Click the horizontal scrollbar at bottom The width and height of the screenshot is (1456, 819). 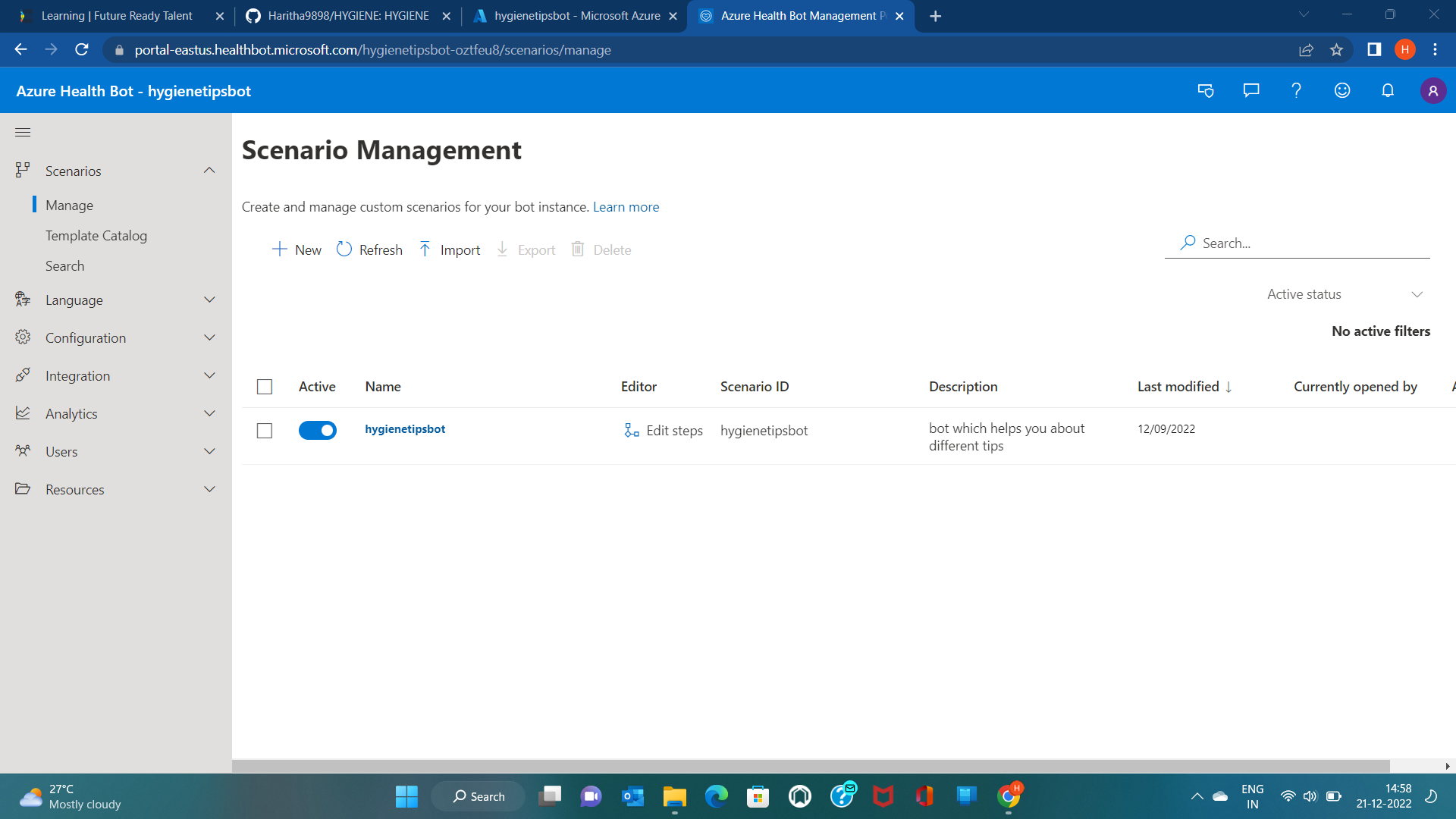[x=810, y=766]
